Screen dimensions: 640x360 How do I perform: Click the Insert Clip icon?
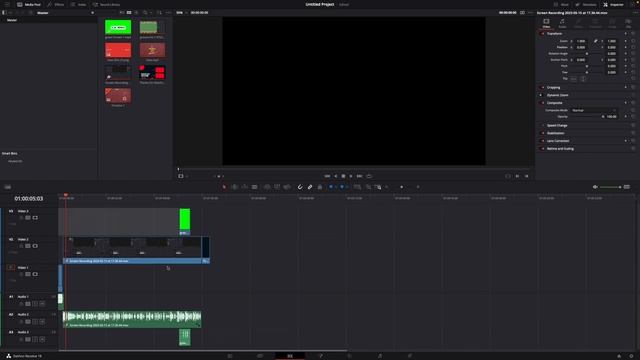click(267, 187)
